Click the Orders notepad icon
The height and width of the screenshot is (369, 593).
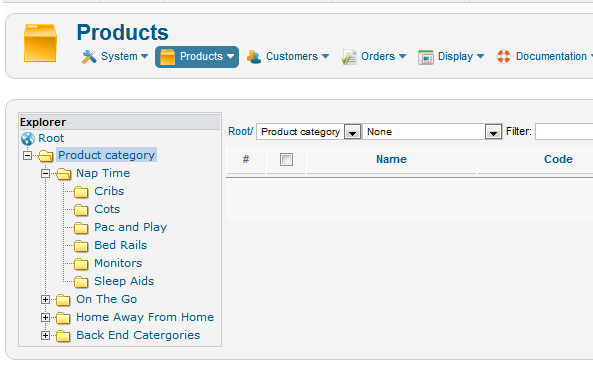pos(349,57)
